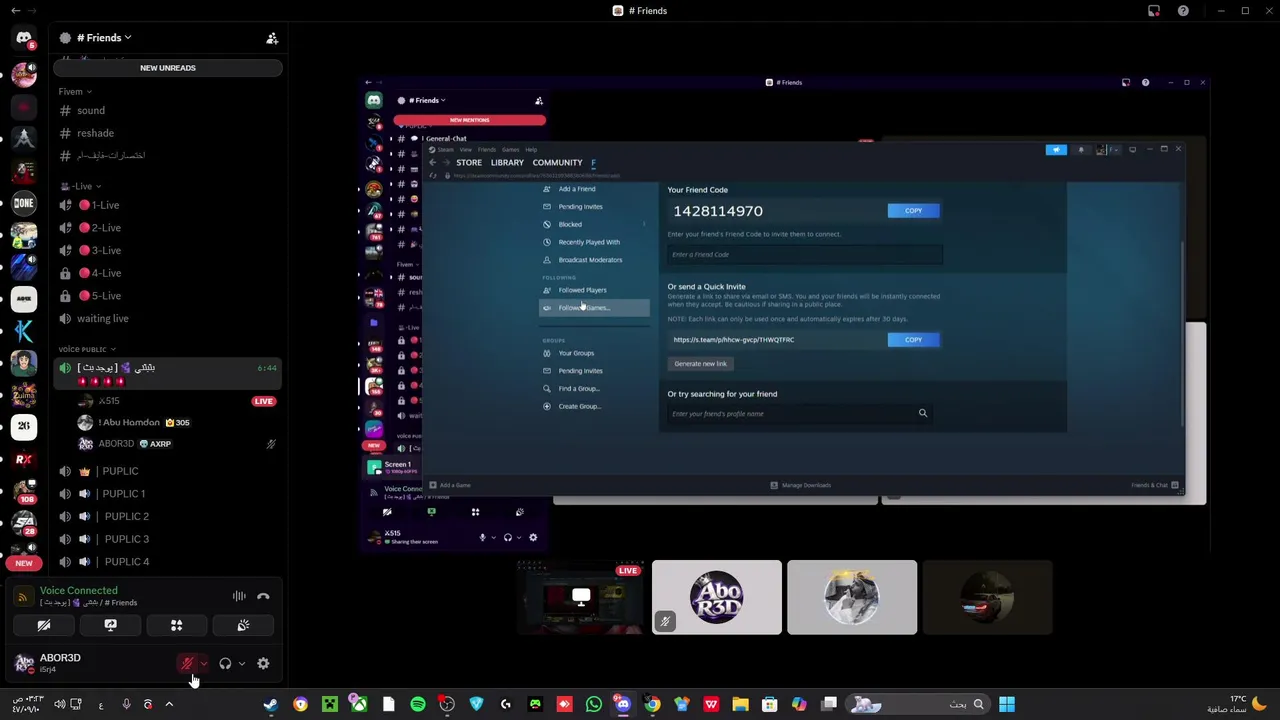Open the soundboard icon
Screen dimensions: 1280x720
click(243, 625)
